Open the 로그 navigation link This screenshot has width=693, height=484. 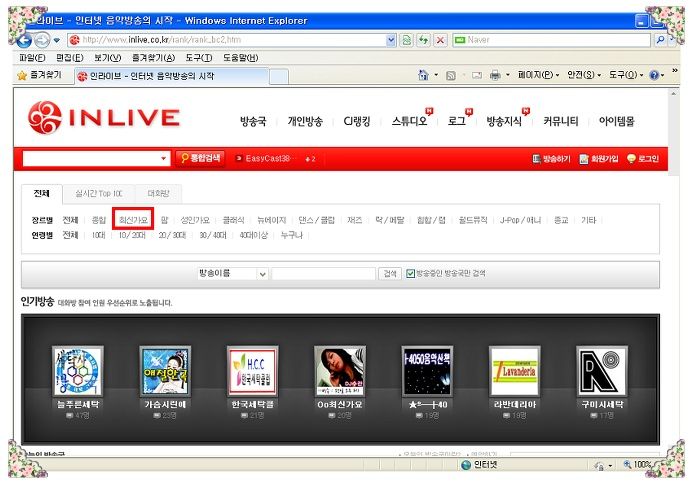pos(457,122)
